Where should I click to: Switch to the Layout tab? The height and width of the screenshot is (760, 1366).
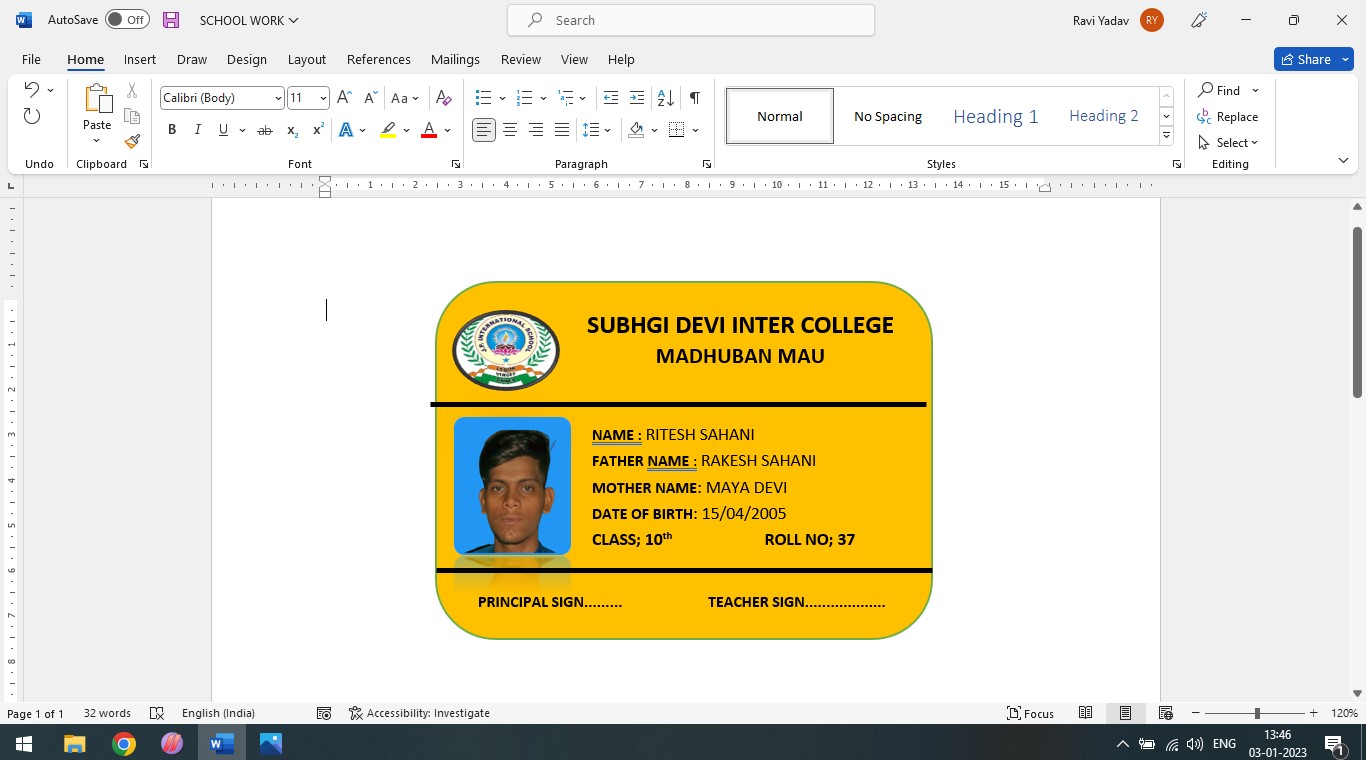point(306,60)
